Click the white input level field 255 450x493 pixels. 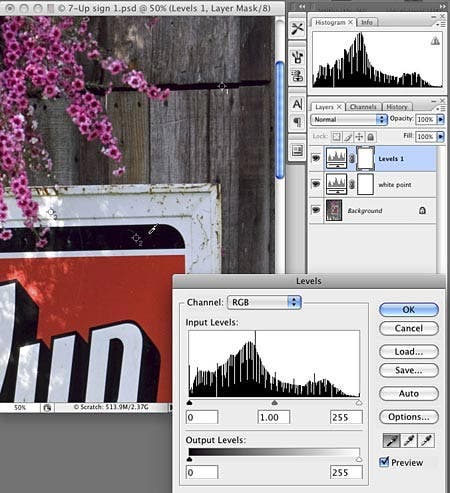[x=346, y=417]
